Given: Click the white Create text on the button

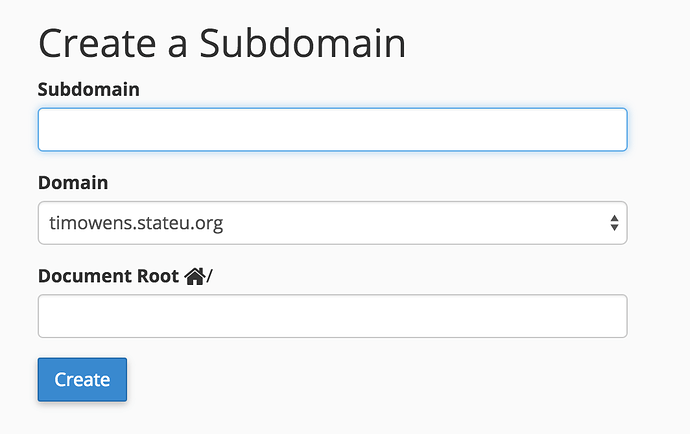Looking at the screenshot, I should (82, 379).
